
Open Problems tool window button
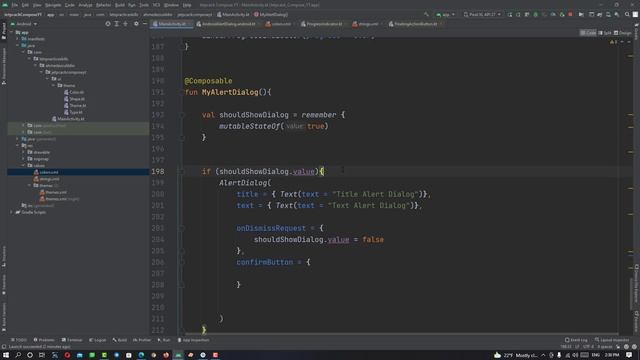(x=44, y=340)
